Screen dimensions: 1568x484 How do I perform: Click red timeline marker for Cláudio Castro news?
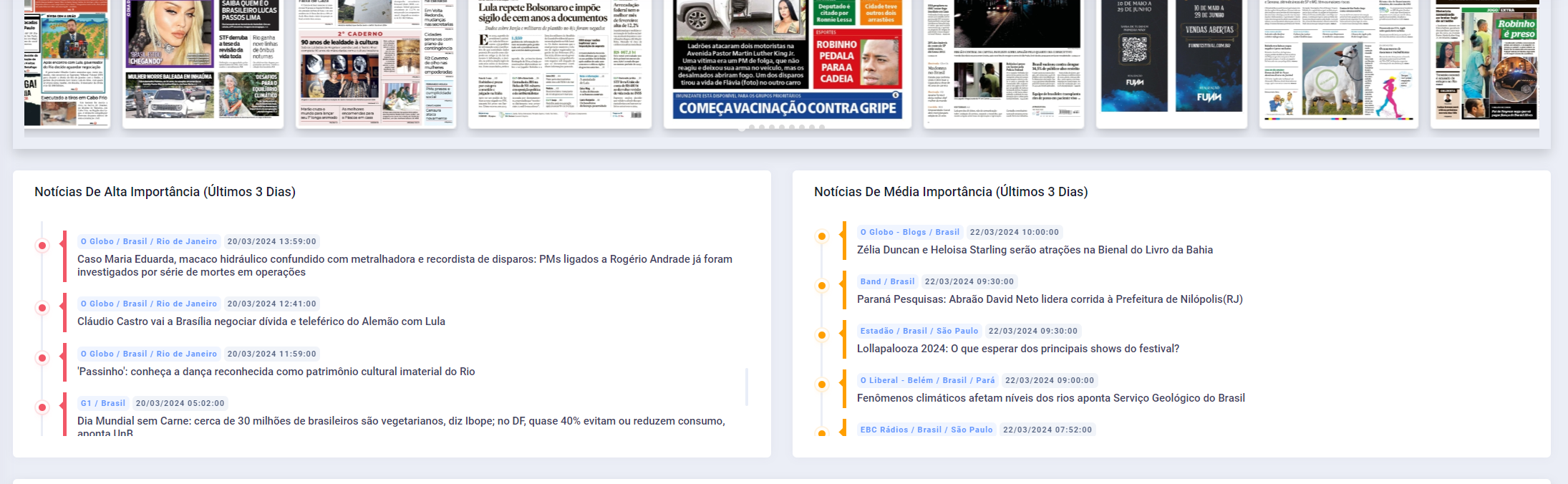tap(42, 308)
